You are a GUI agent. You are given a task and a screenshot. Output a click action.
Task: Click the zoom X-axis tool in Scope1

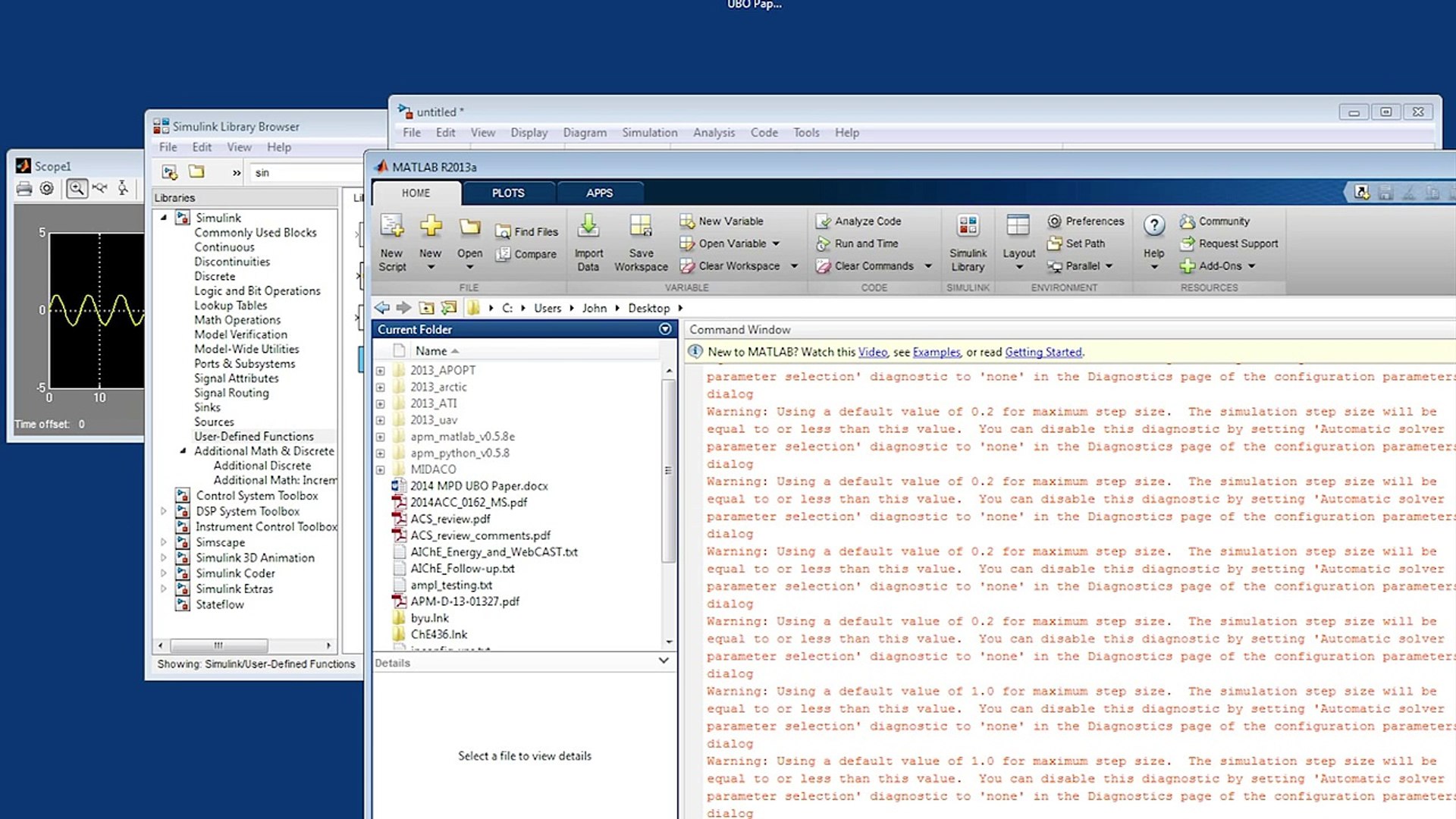100,189
